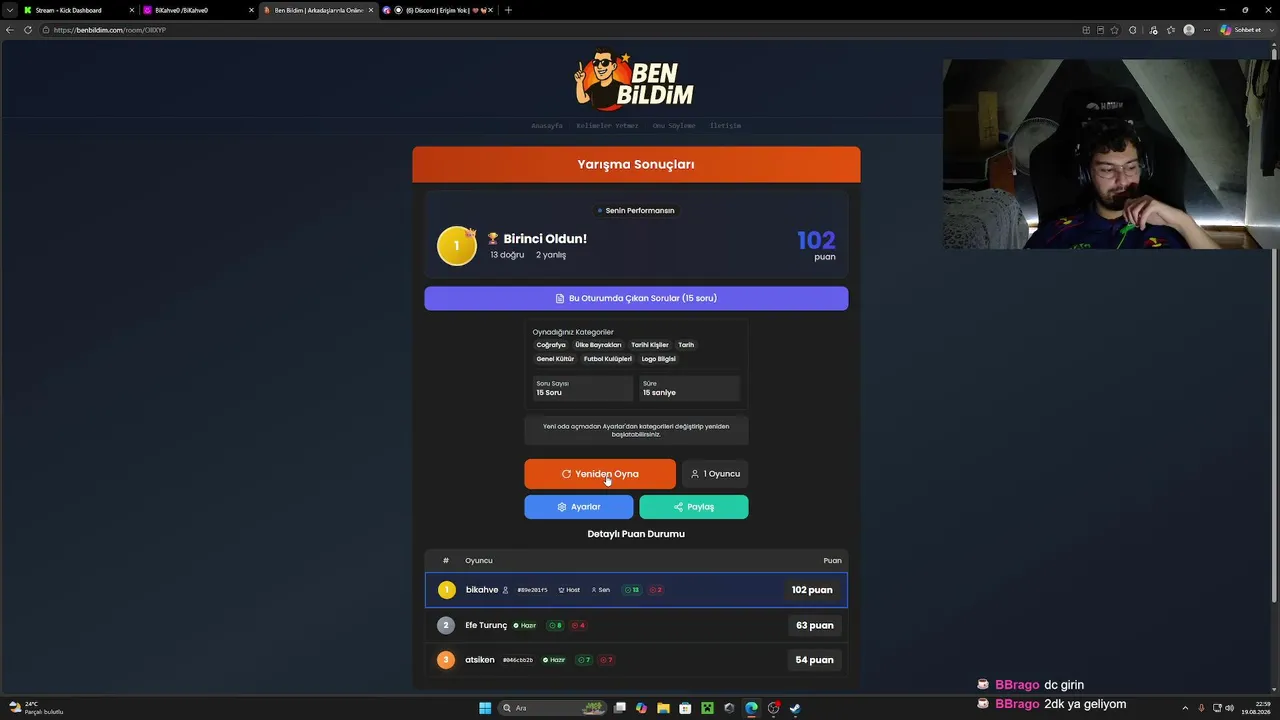Click the Paylaş share button

click(x=694, y=507)
